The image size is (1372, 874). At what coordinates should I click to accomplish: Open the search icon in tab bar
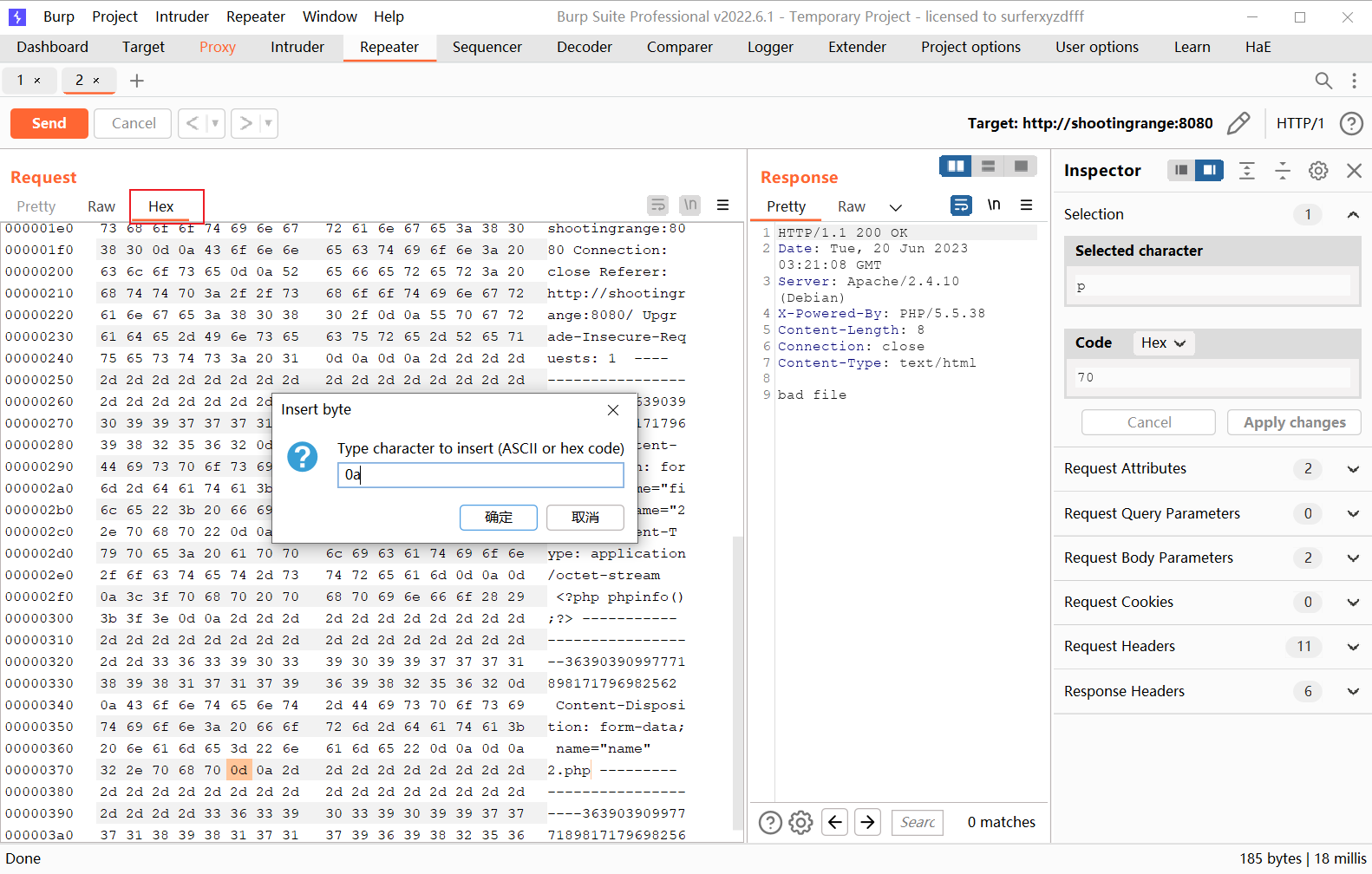[1323, 81]
